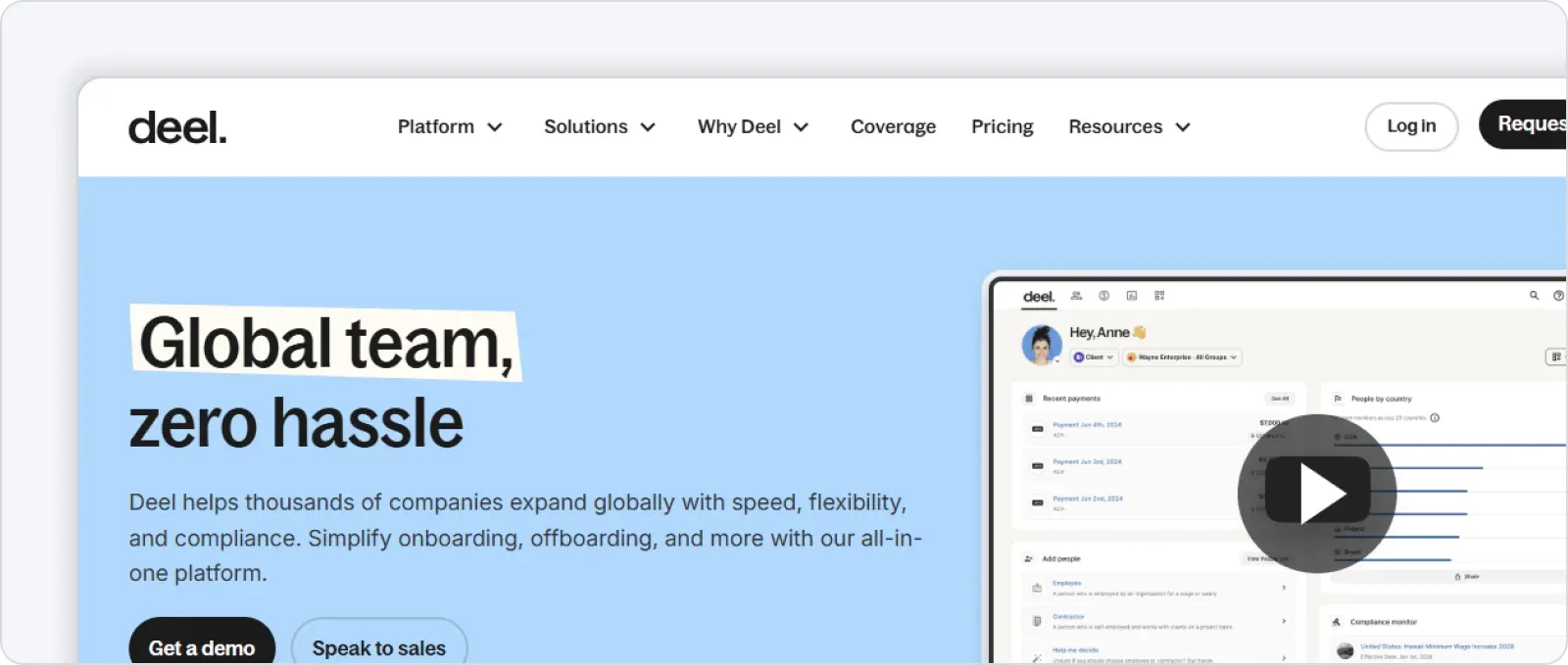This screenshot has width=1568, height=665.
Task: Click ACH icon beside Payment Jan 4th
Action: (x=1038, y=429)
